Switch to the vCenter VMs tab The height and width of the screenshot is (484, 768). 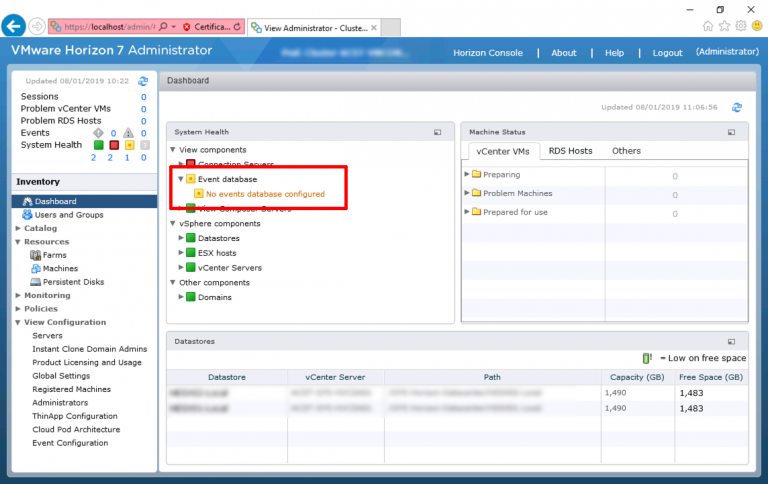tap(502, 151)
